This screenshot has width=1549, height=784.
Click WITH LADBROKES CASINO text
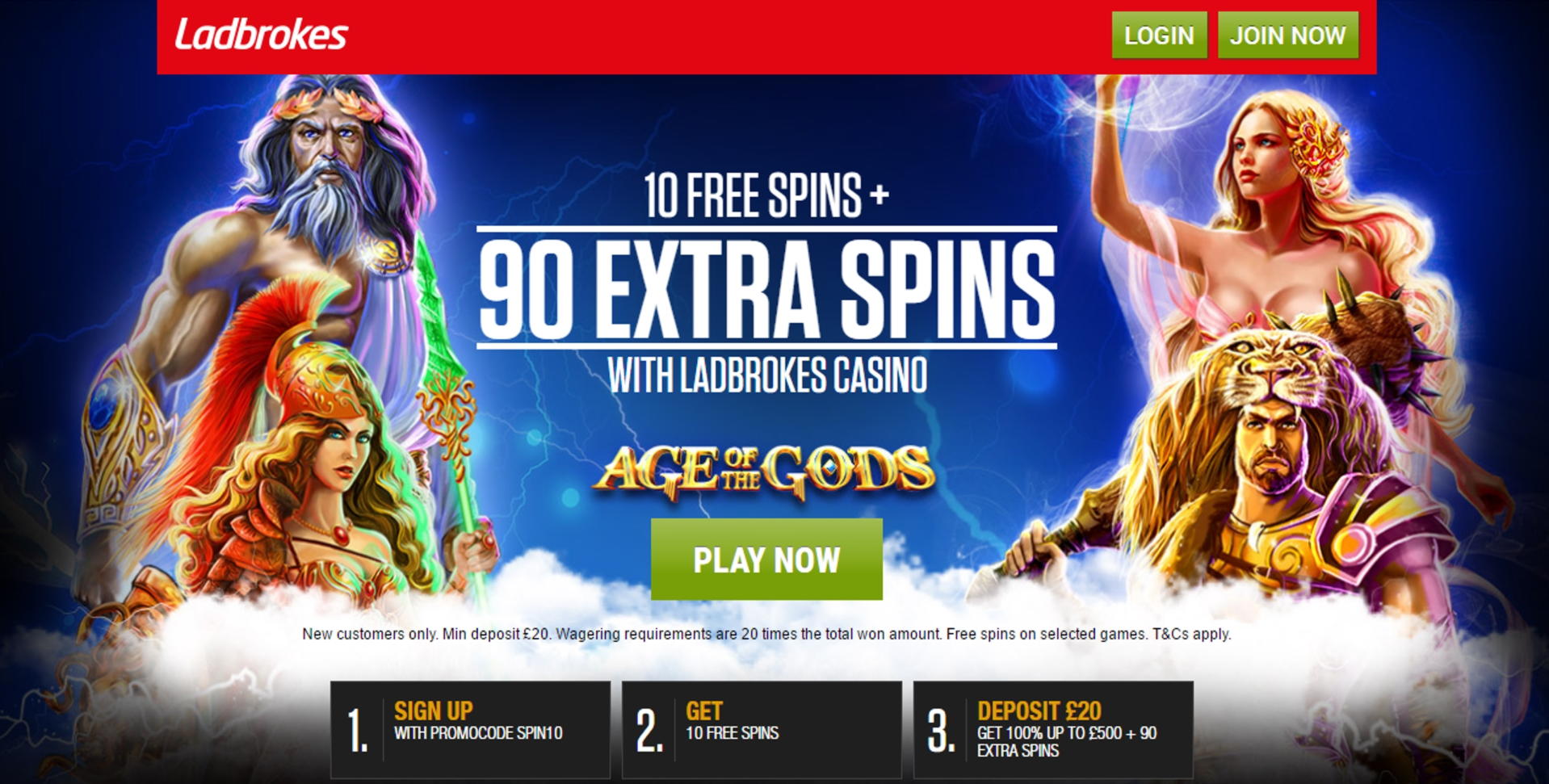pyautogui.click(x=766, y=375)
